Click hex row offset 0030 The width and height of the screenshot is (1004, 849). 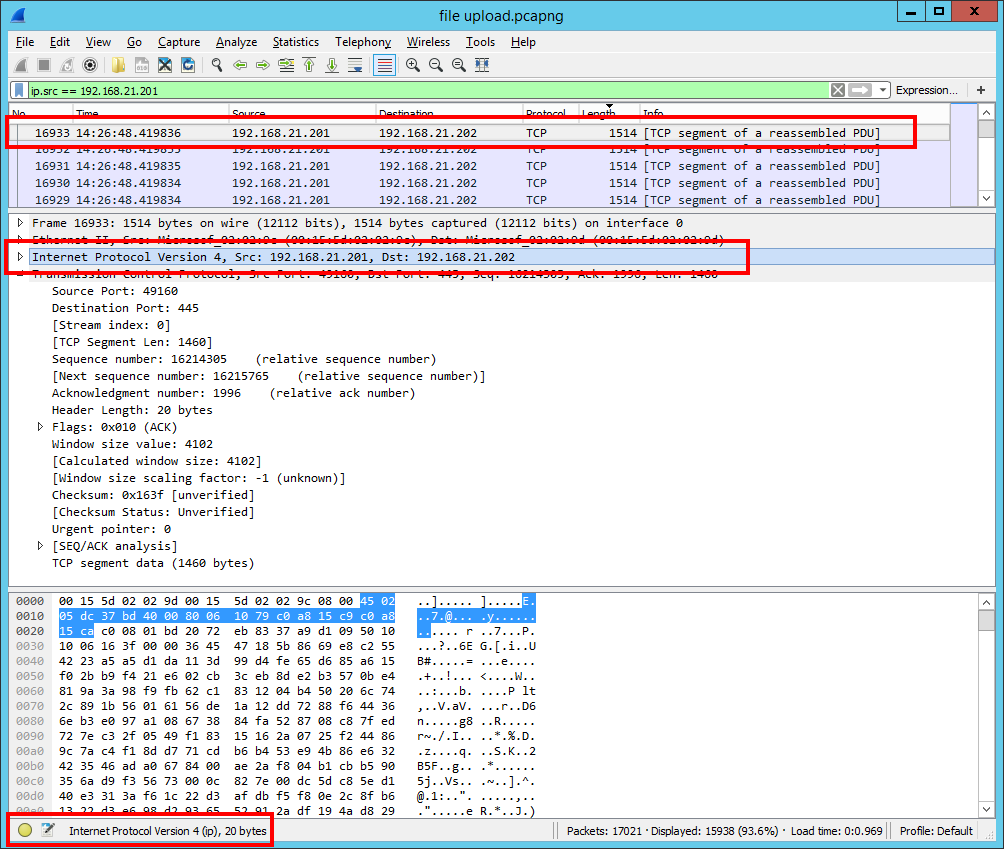30,646
